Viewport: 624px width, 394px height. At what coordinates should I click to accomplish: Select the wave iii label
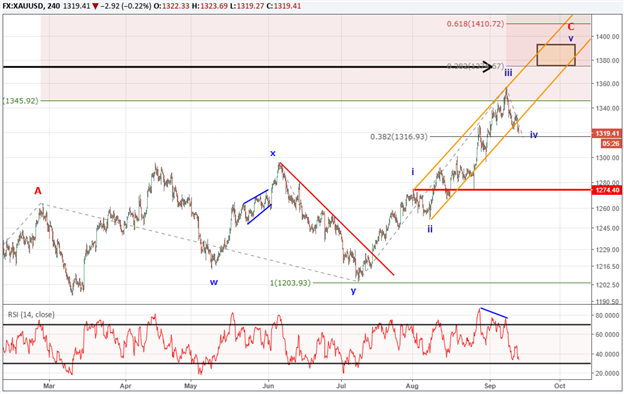click(x=508, y=73)
